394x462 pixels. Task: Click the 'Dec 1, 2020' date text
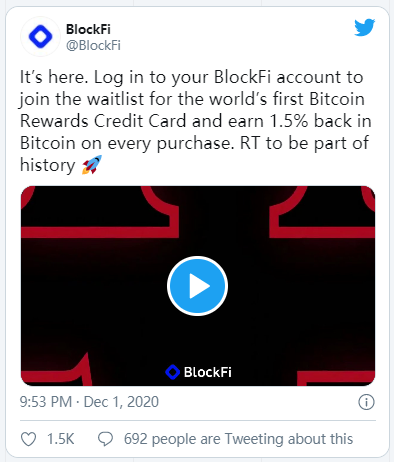pyautogui.click(x=121, y=402)
